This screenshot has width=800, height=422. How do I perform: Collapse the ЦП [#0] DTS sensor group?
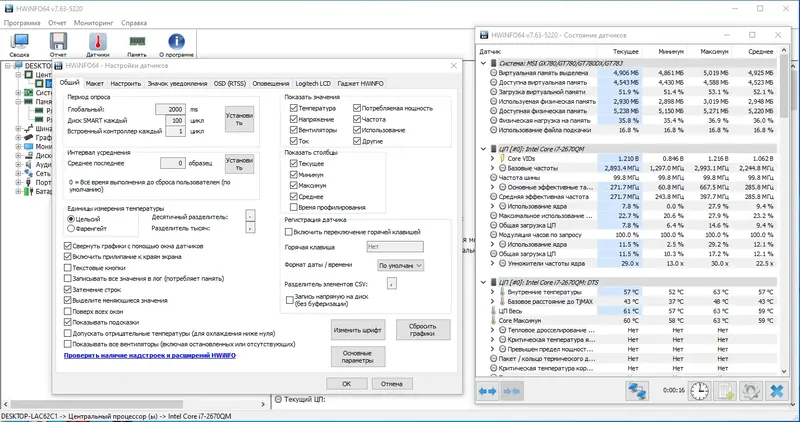click(x=484, y=282)
